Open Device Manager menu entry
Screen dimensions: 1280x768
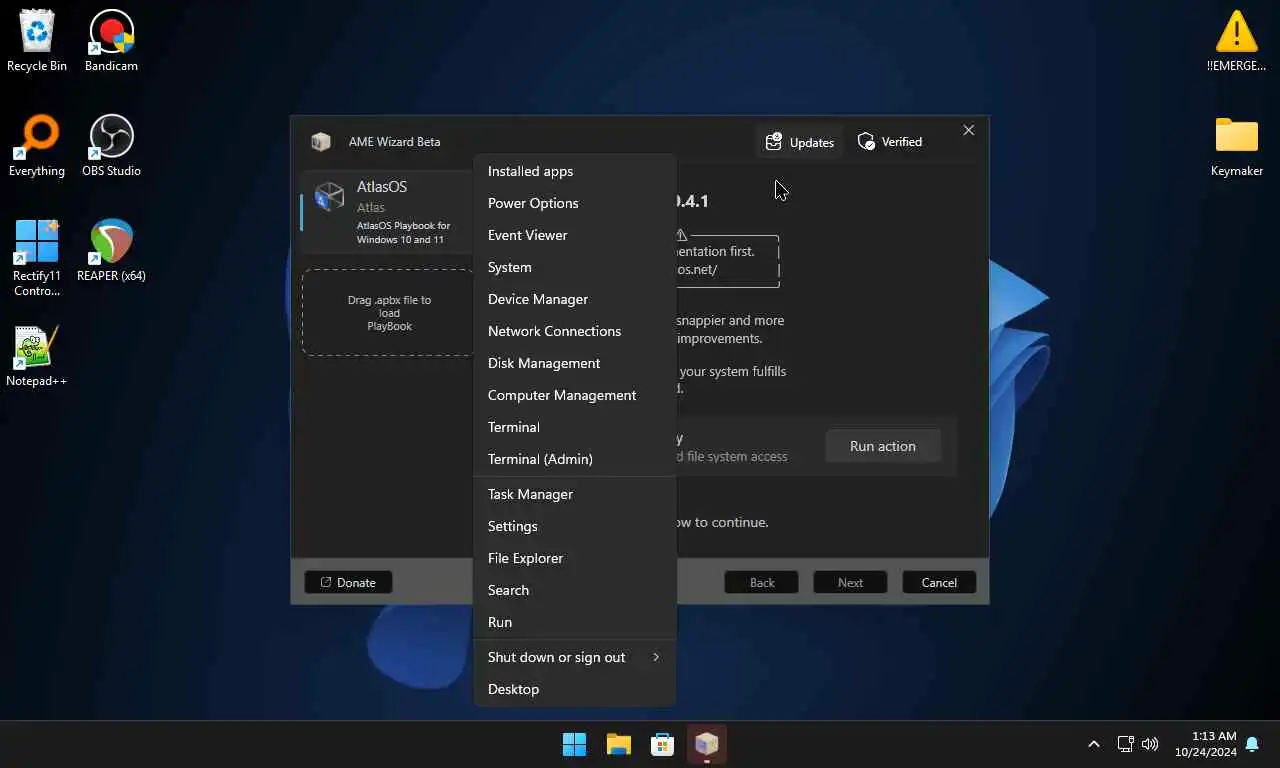click(575, 299)
